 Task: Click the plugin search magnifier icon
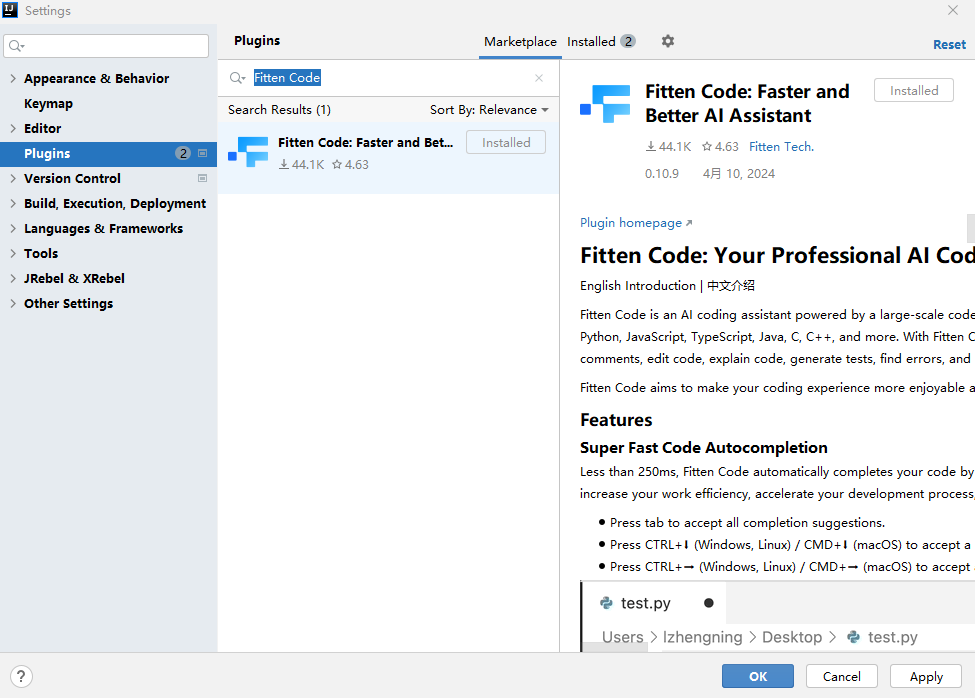[237, 78]
